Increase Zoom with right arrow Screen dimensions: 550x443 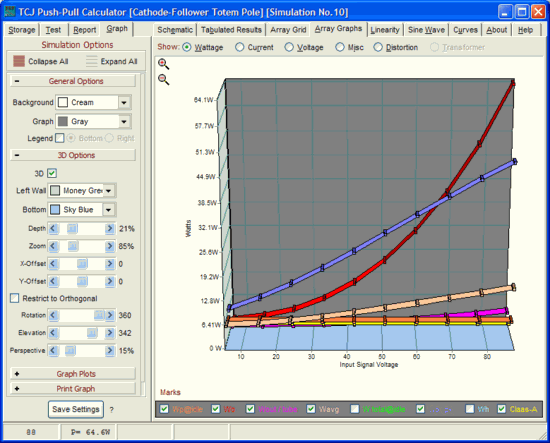point(110,246)
